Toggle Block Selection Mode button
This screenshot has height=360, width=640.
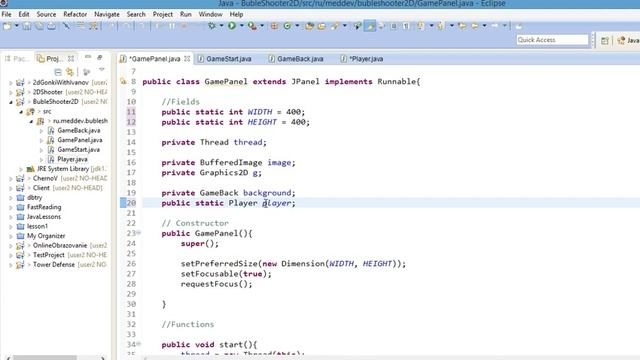click(393, 26)
